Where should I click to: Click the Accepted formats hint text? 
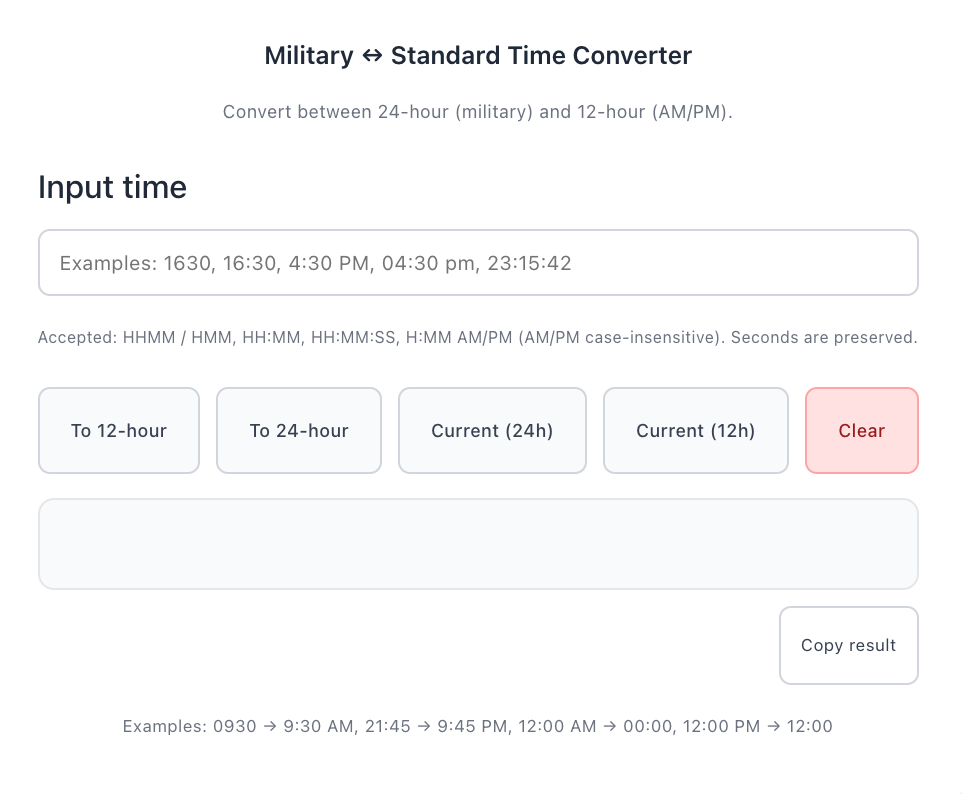300,338
